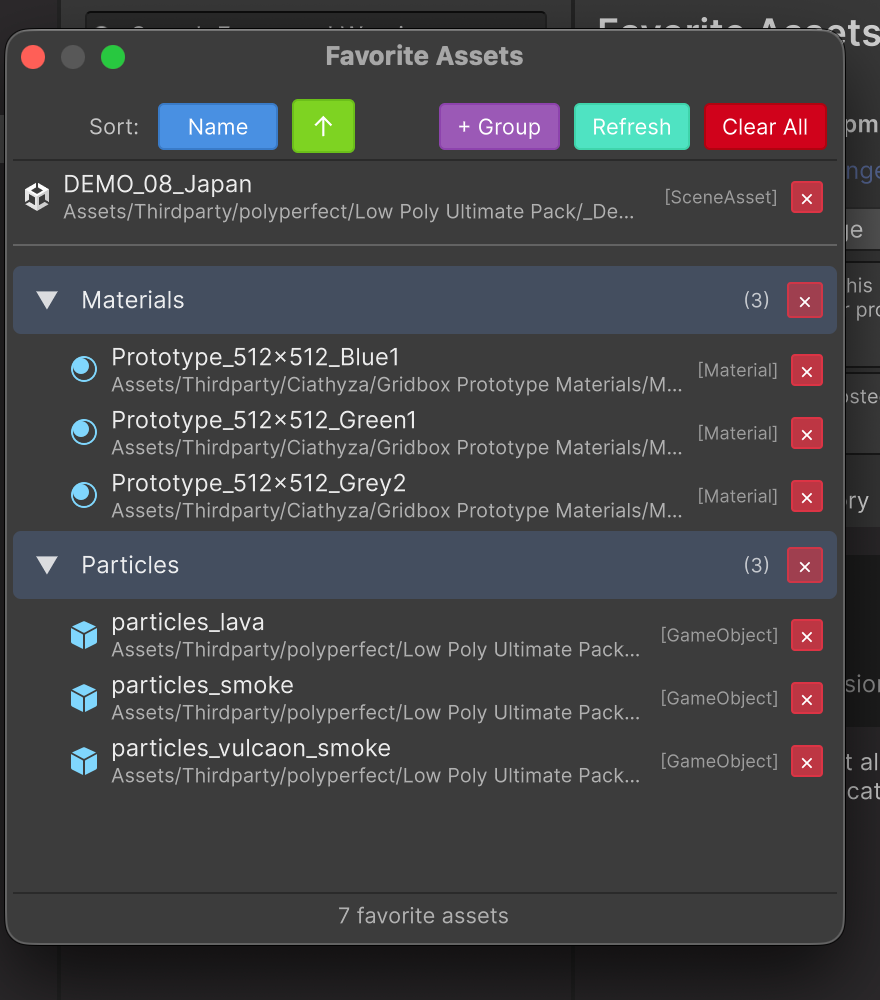880x1000 pixels.
Task: Remove particles_vulcaon_smoke from favorites
Action: coord(807,761)
